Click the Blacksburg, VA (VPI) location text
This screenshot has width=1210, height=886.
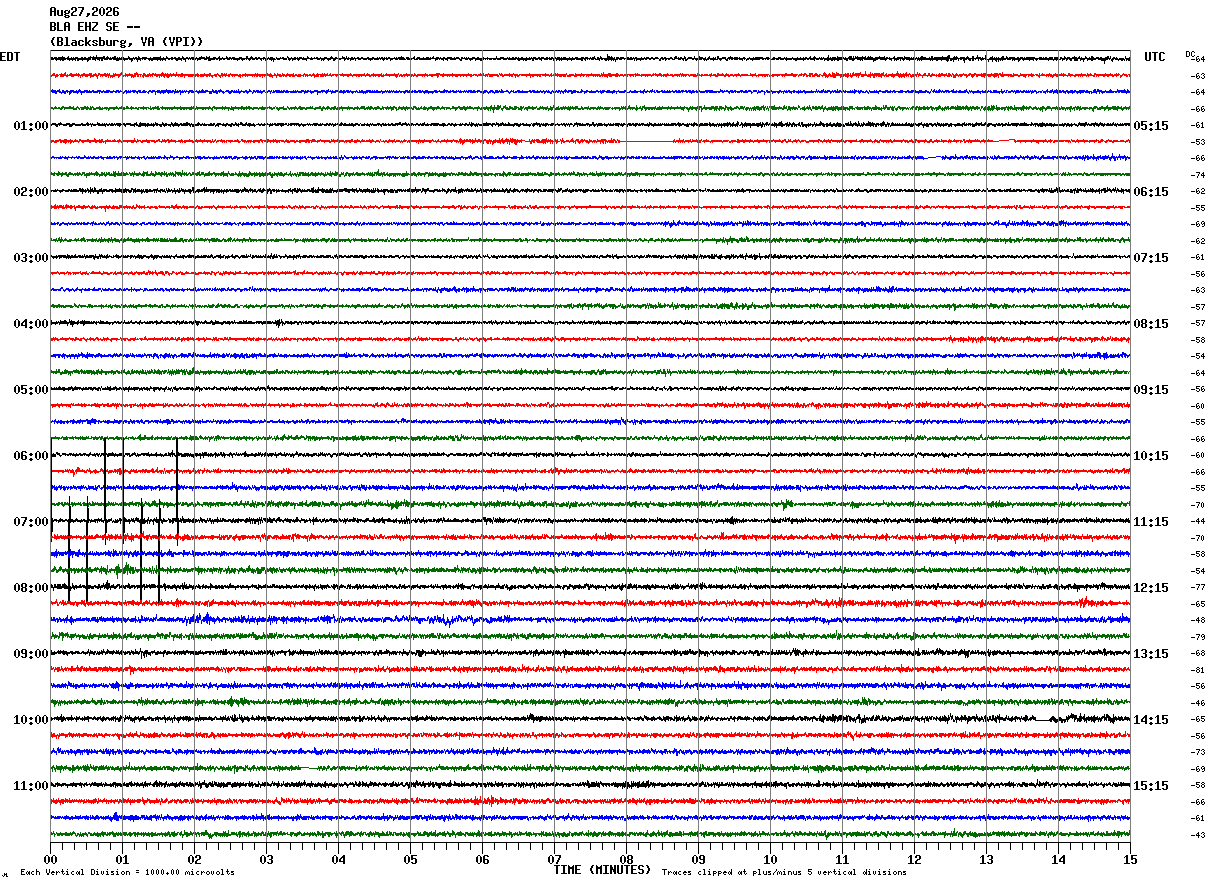coord(127,42)
